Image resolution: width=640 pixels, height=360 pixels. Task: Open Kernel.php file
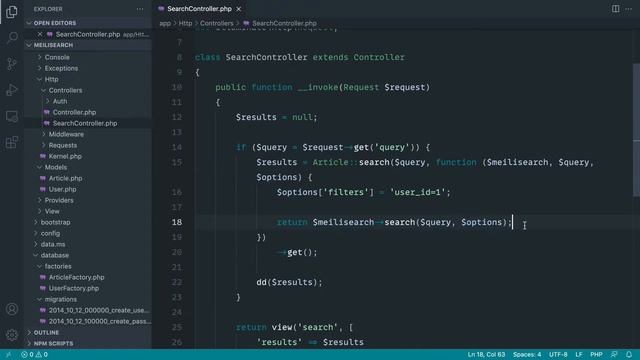pyautogui.click(x=65, y=156)
